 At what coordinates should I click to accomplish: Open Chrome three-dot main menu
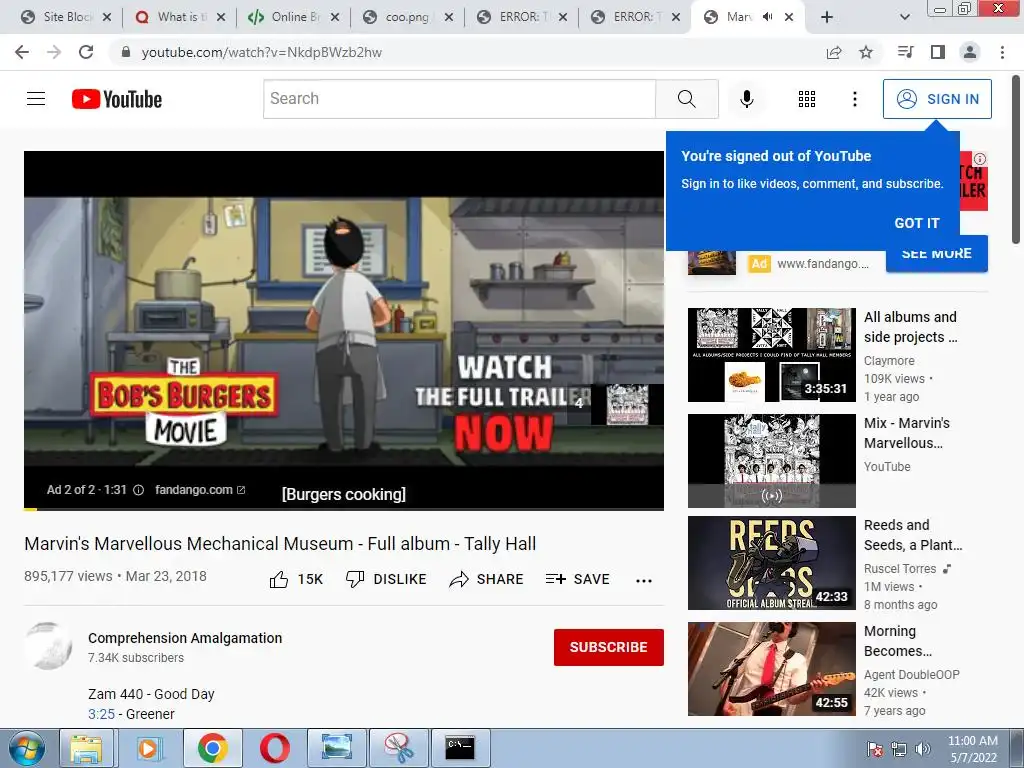[1002, 52]
